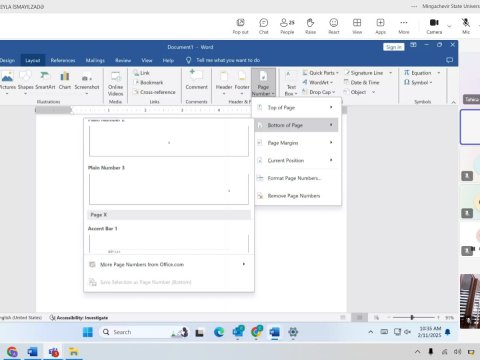The height and width of the screenshot is (360, 480).
Task: Insert a Cross-reference
Action: pos(154,92)
